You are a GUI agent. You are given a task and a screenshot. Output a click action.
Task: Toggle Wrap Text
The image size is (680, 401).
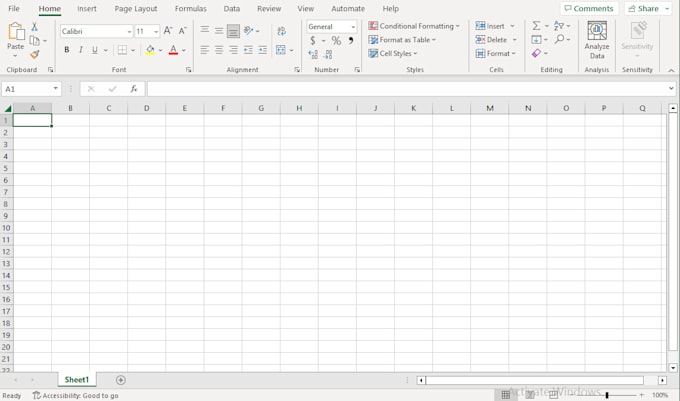click(x=281, y=30)
